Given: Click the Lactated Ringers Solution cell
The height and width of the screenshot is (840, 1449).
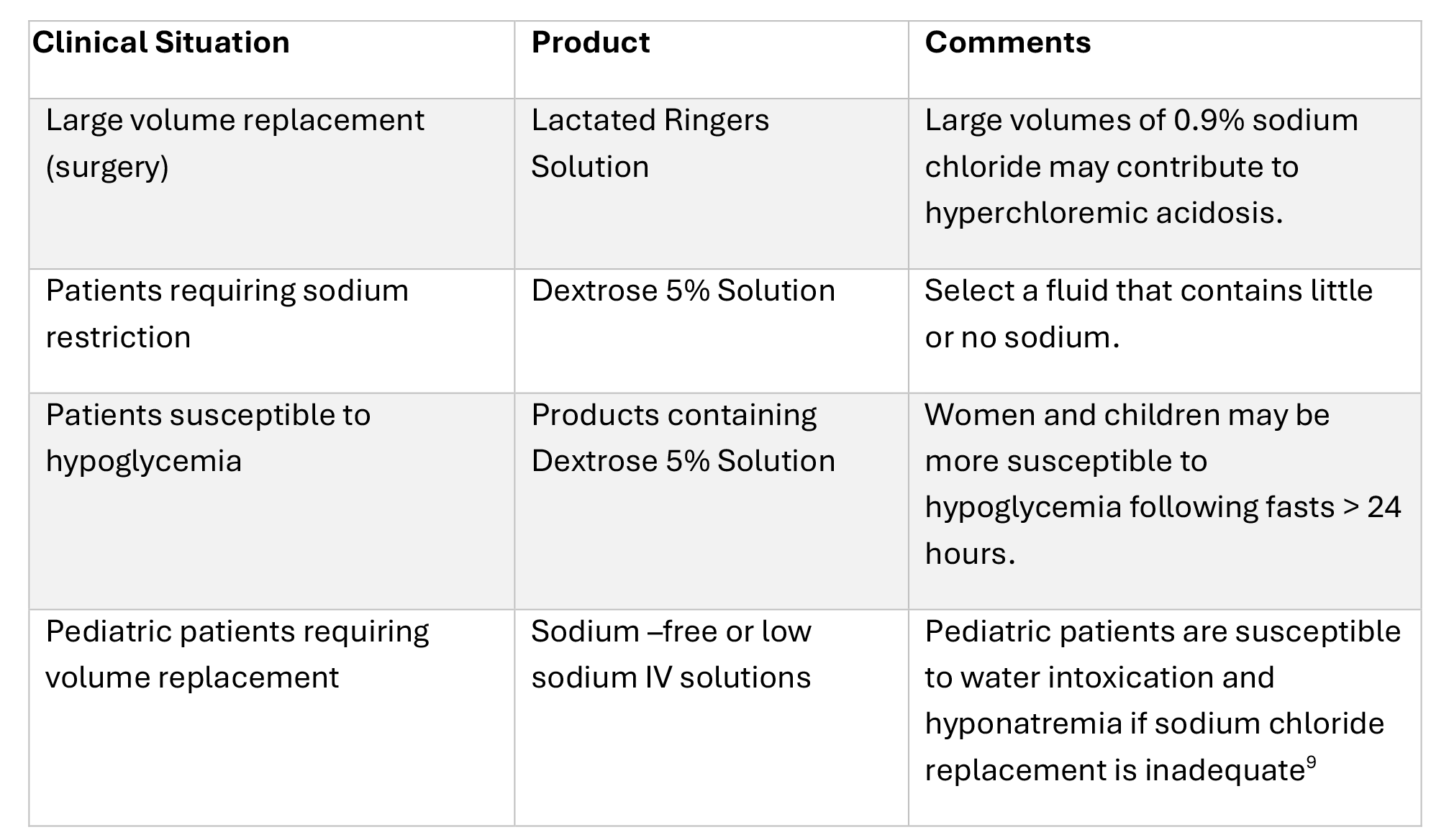Looking at the screenshot, I should tap(650, 143).
